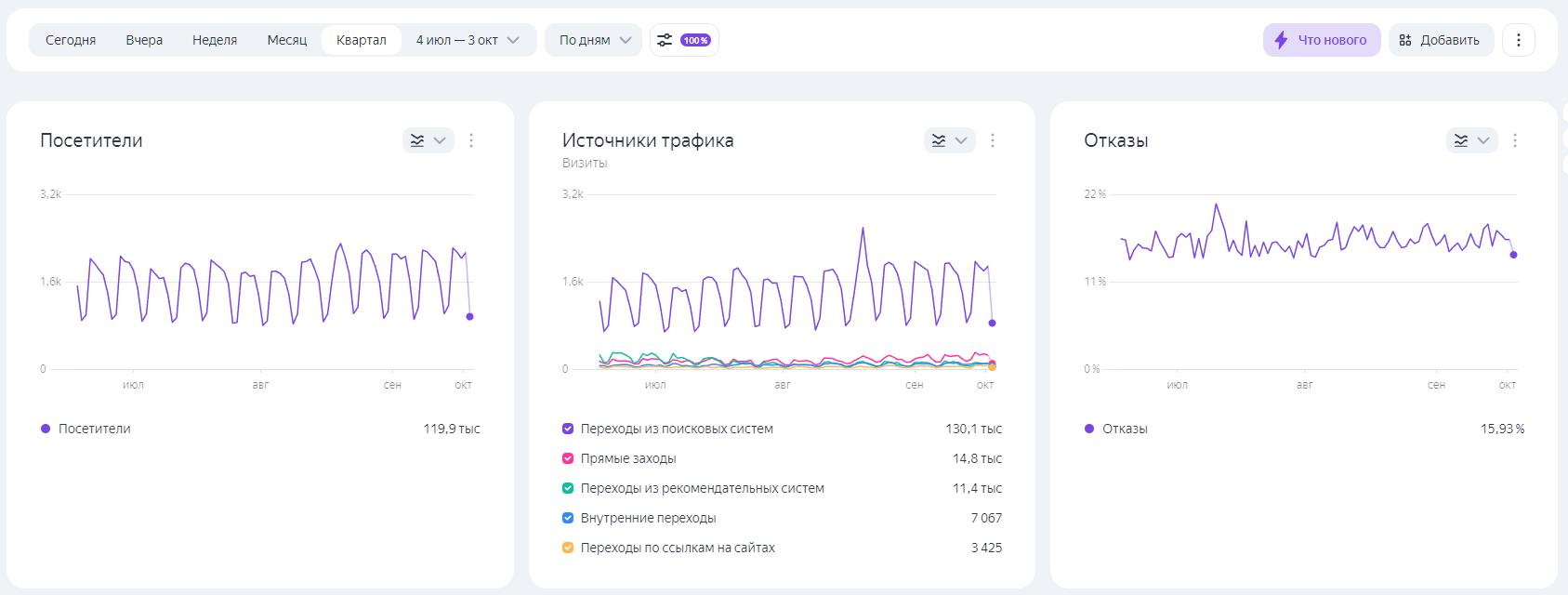Toggle Прямые заходы checkbox

pos(568,458)
